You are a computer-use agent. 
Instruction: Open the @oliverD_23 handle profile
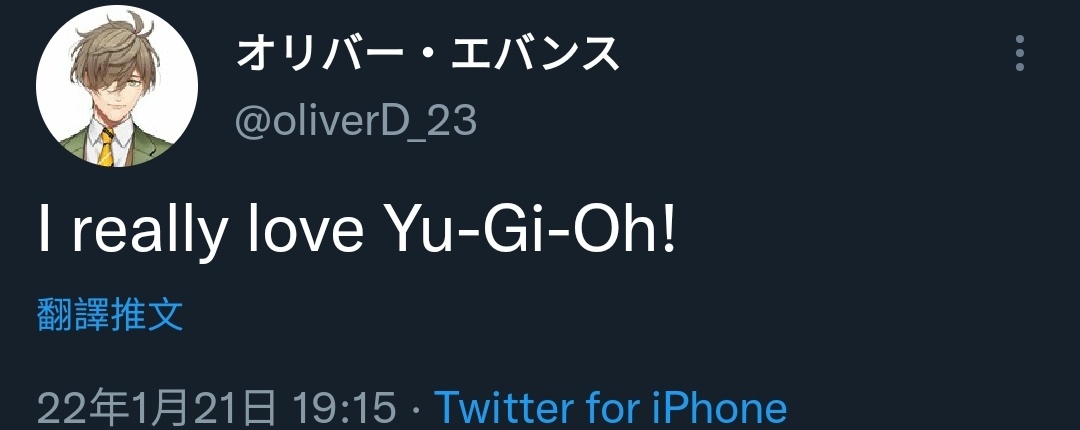tap(355, 121)
